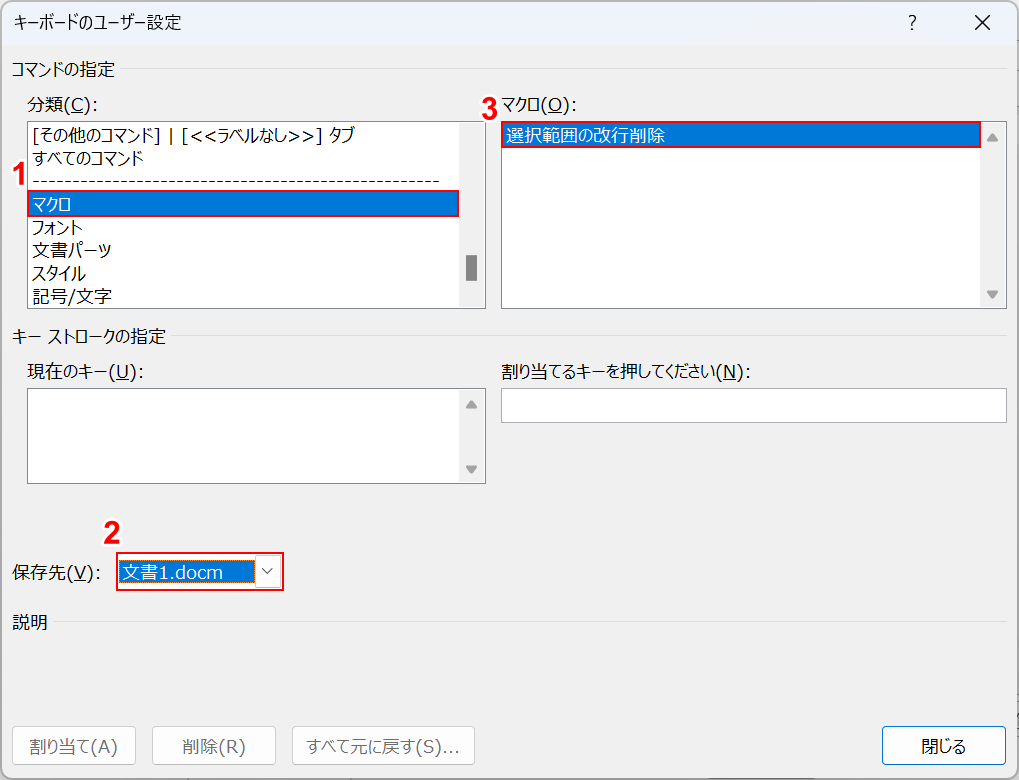This screenshot has height=780, width=1019.
Task: Click the 現在のキー list scroll-down arrow
Action: click(472, 469)
